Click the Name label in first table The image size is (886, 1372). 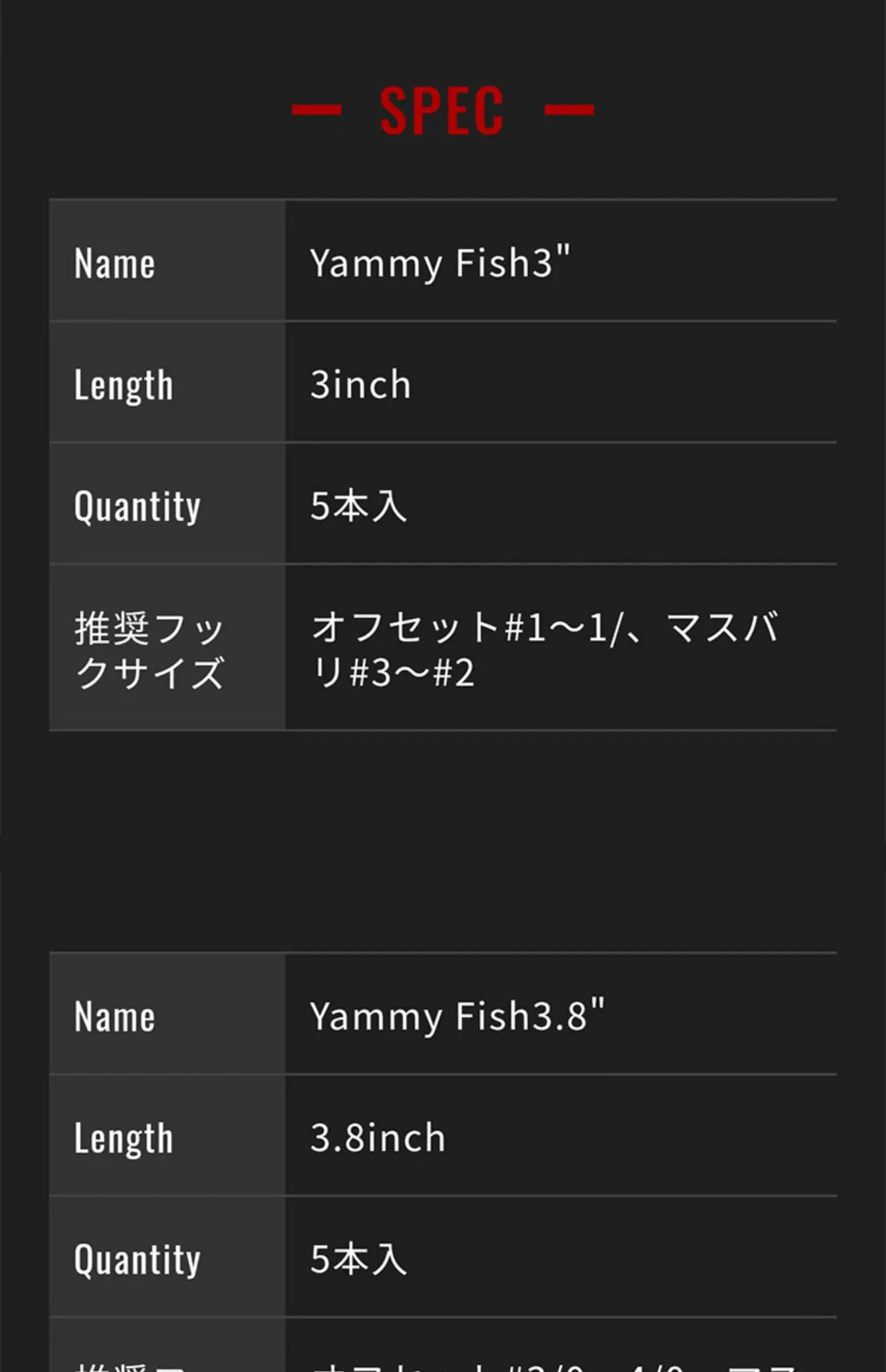(x=115, y=263)
